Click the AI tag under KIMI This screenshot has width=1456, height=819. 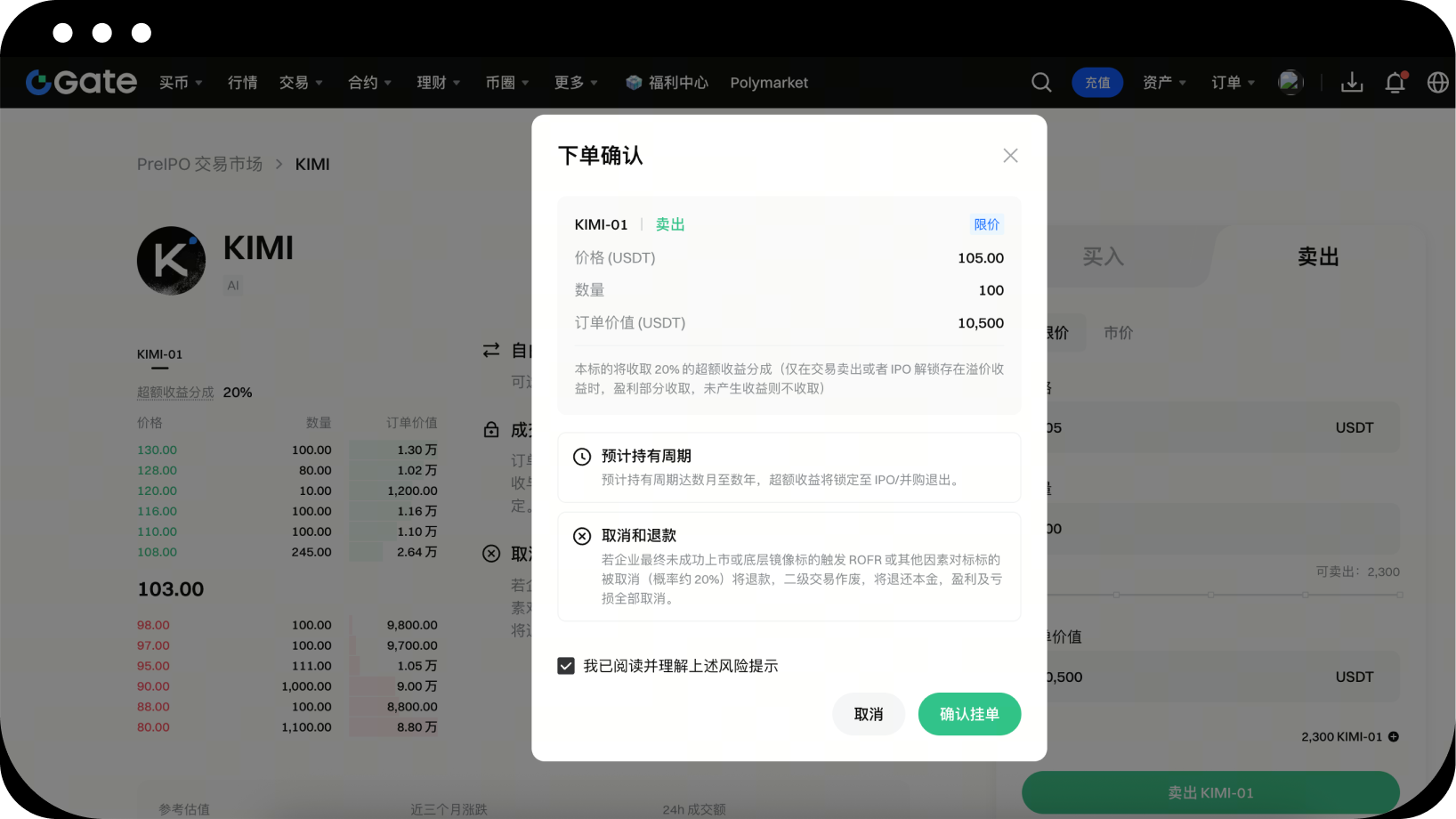pyautogui.click(x=233, y=286)
